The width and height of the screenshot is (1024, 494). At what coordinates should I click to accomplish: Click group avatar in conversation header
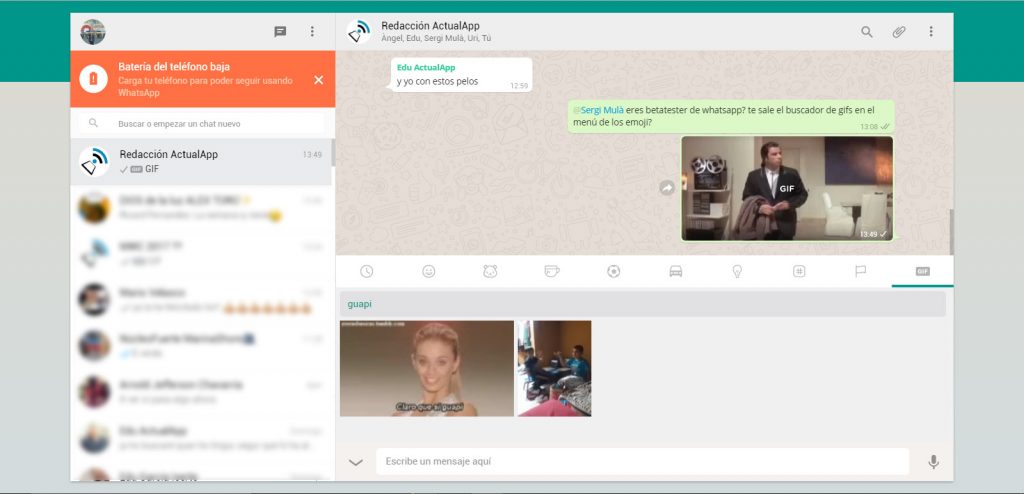(359, 31)
